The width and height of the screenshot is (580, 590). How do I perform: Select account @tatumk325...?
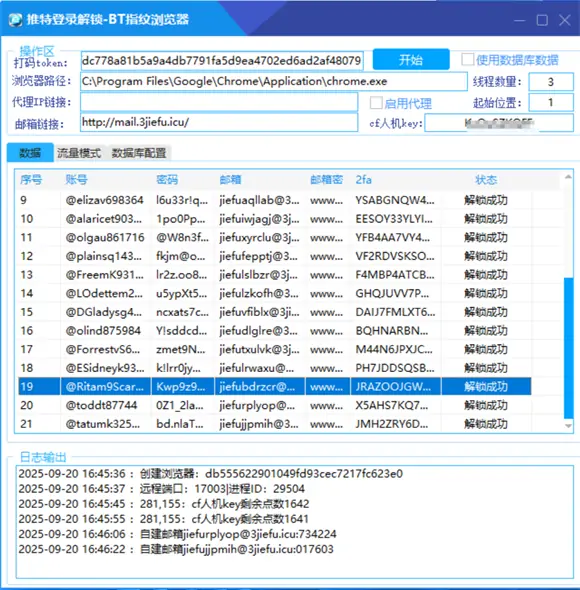103,424
